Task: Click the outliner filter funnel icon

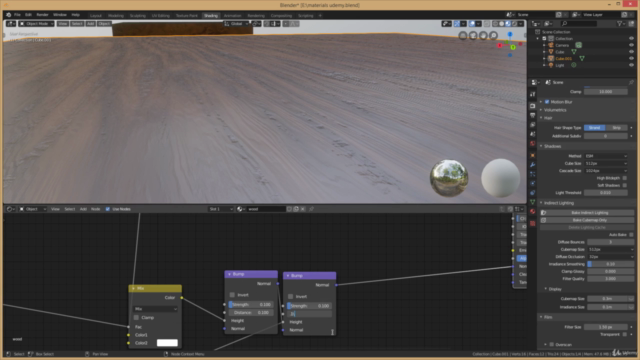Action: tap(620, 24)
